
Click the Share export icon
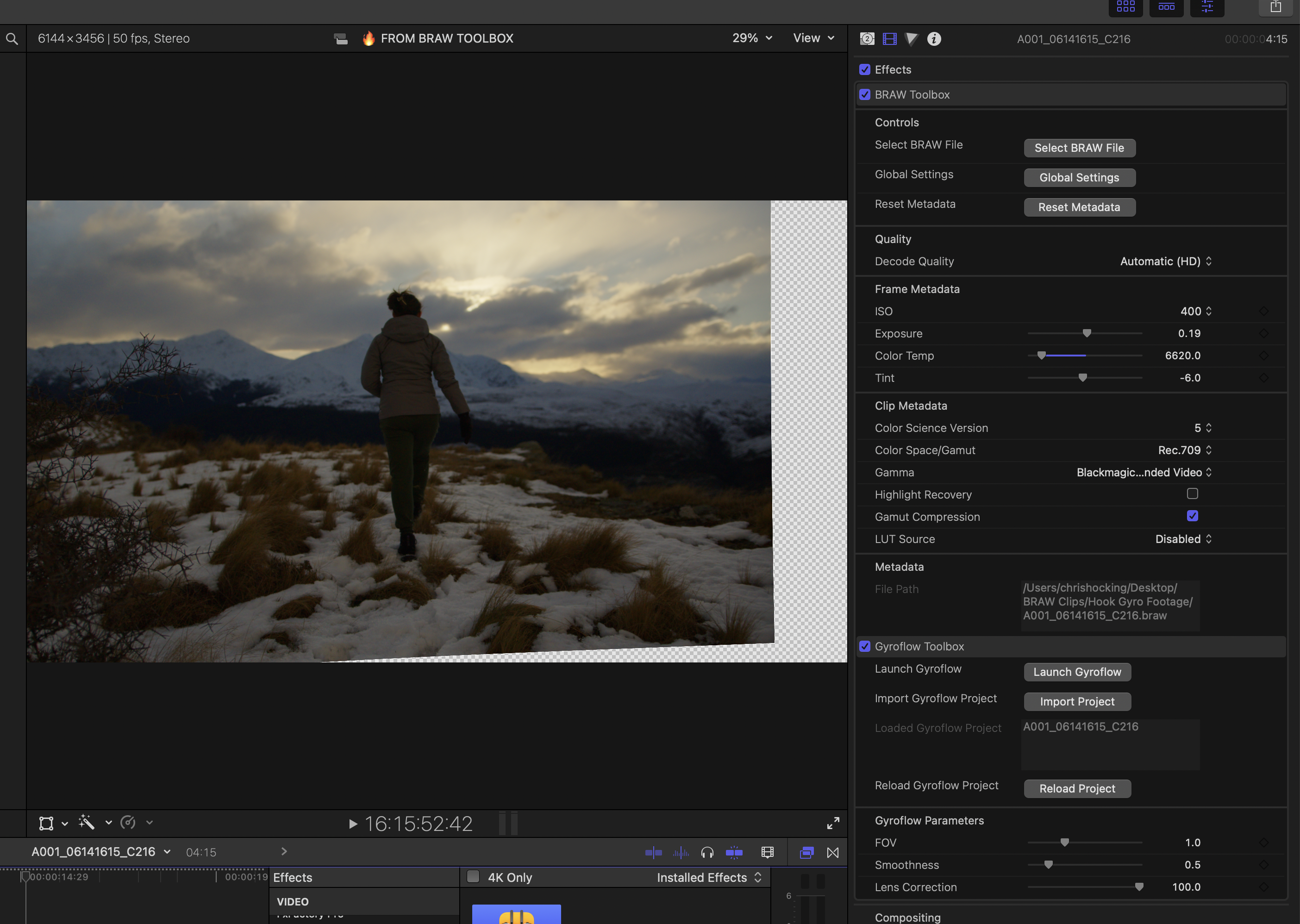pyautogui.click(x=1275, y=7)
